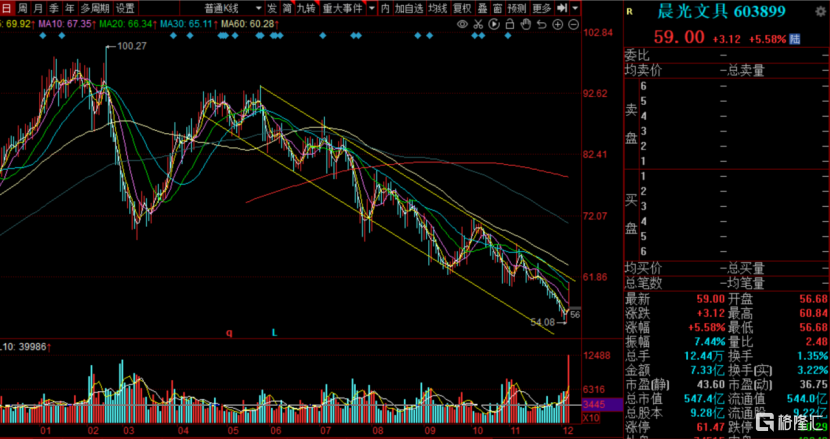Click the 委比 row label

(x=637, y=55)
